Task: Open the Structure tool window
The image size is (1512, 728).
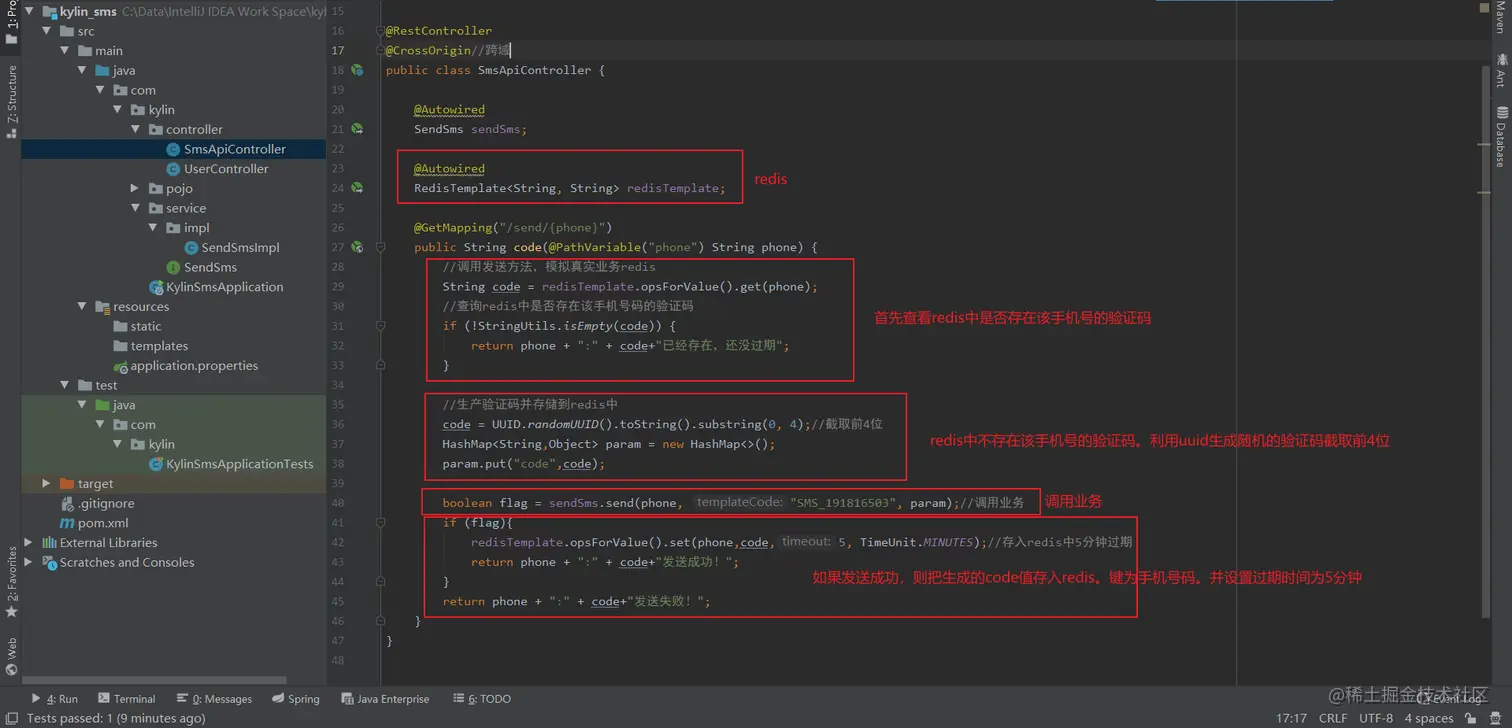Action: [x=11, y=101]
